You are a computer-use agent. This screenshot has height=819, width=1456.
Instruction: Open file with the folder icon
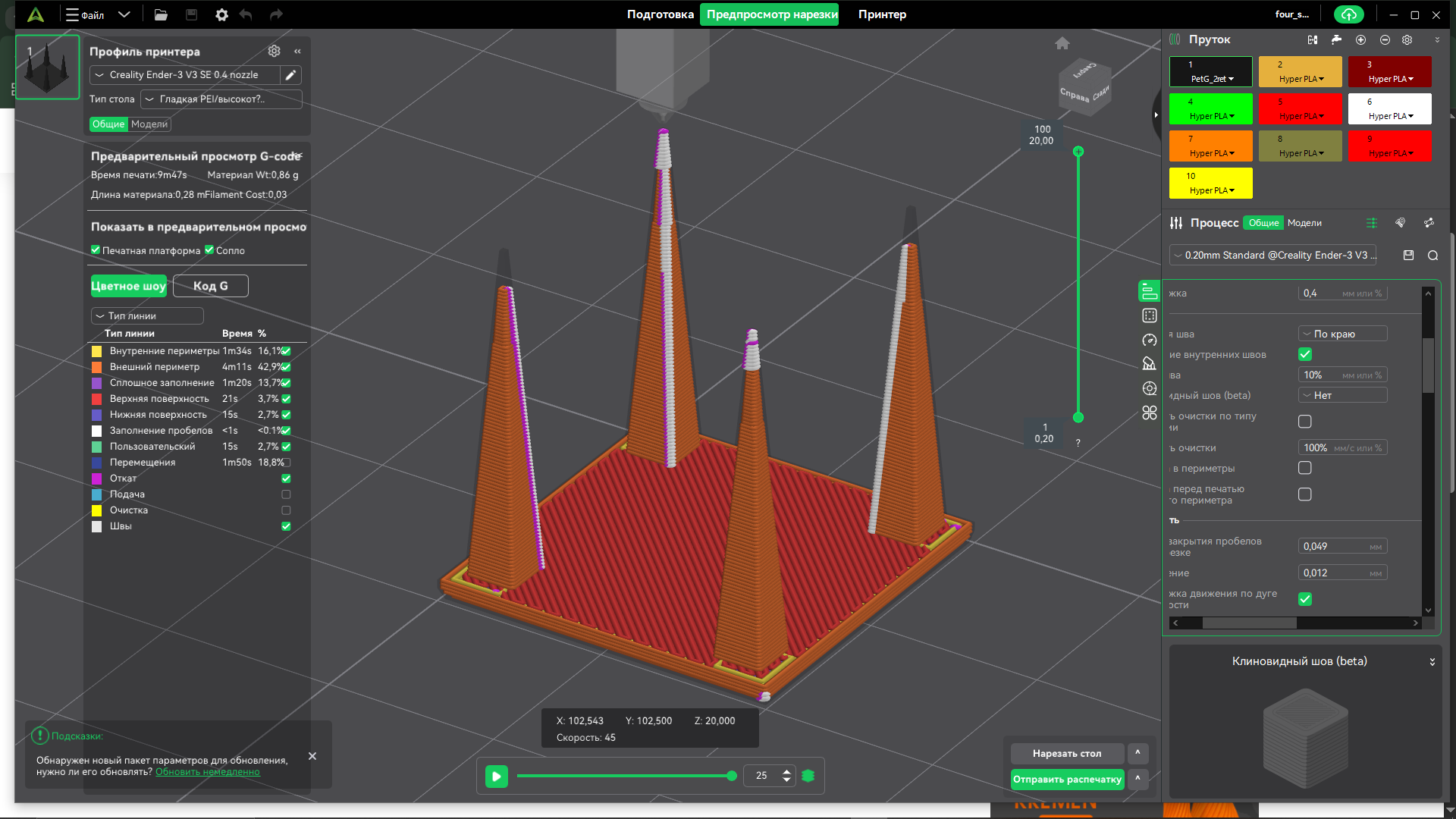pos(161,14)
